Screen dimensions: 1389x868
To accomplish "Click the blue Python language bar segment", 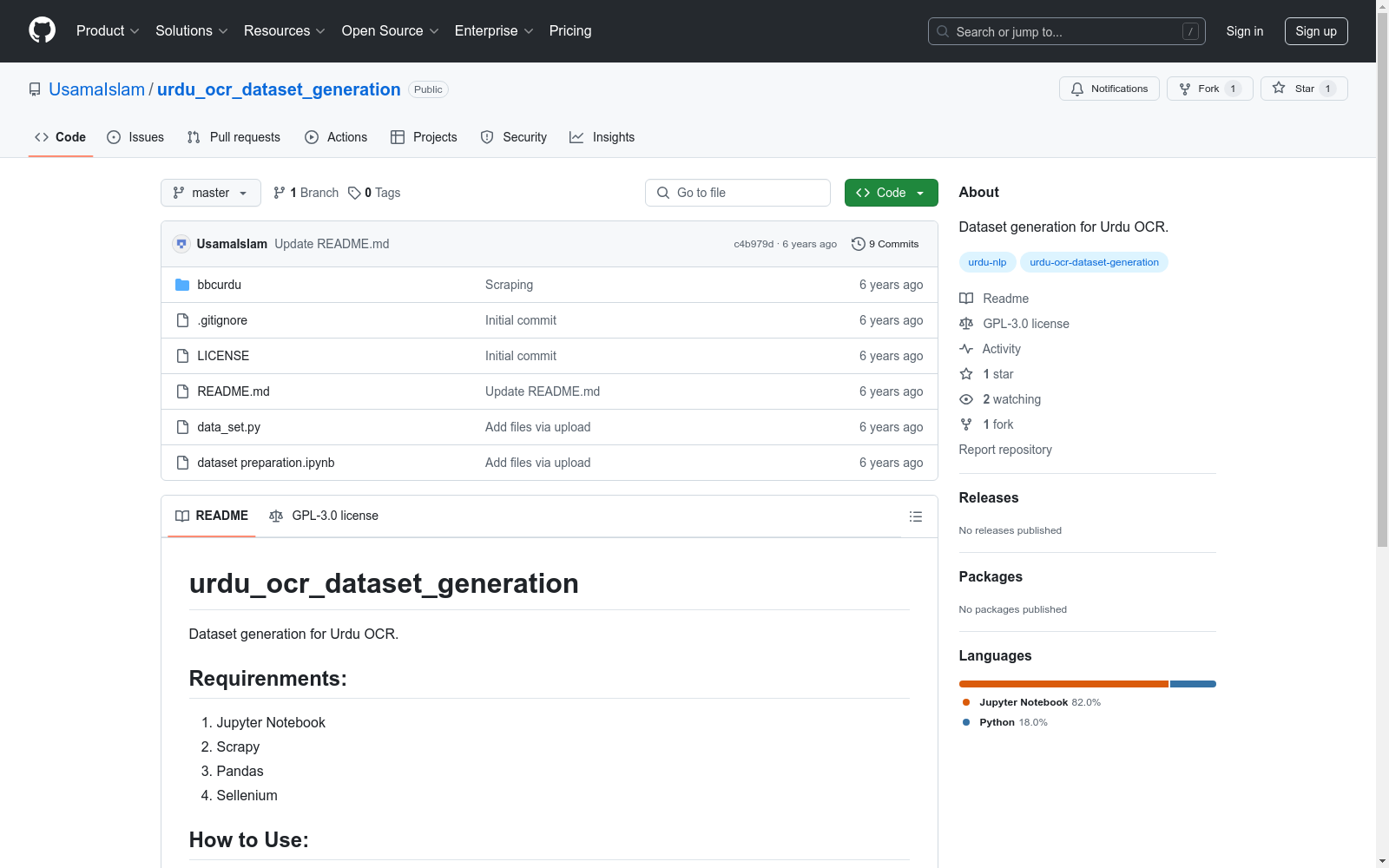I will [1193, 684].
